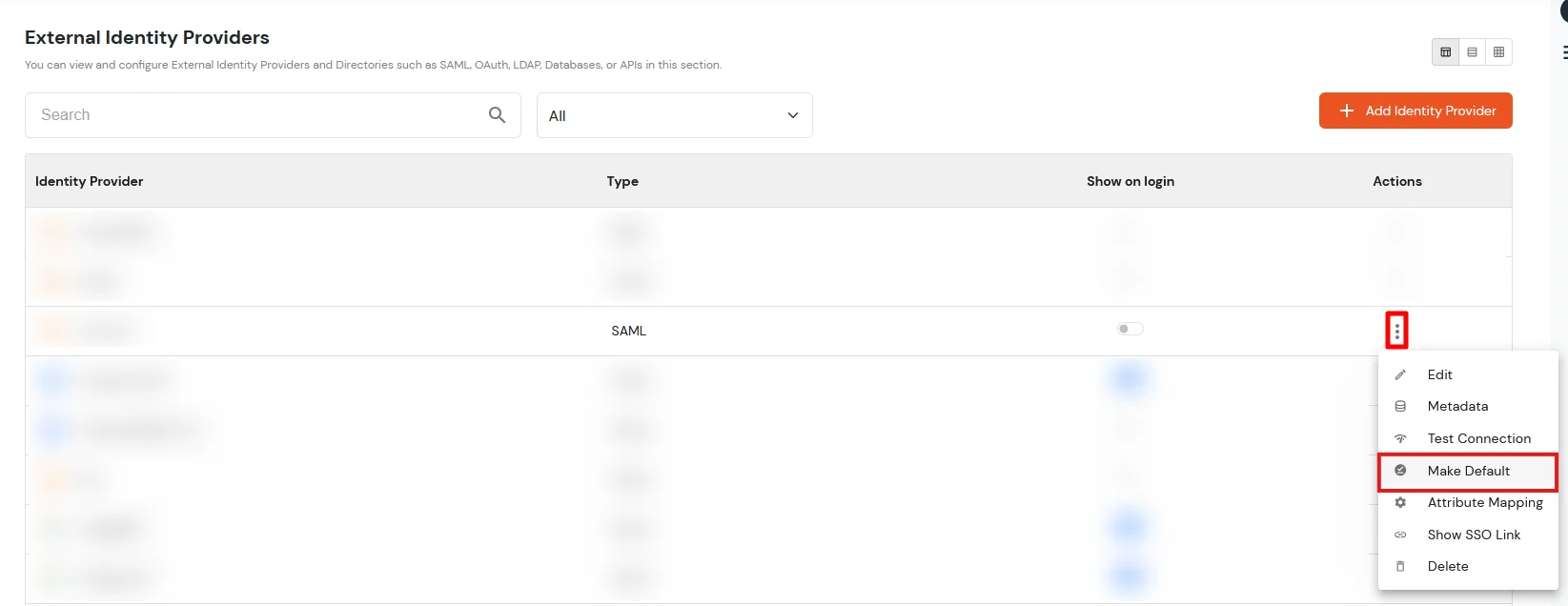Click the gear icon beside Attribute Mapping
Screen dimensions: 1568x606
pyautogui.click(x=1400, y=502)
